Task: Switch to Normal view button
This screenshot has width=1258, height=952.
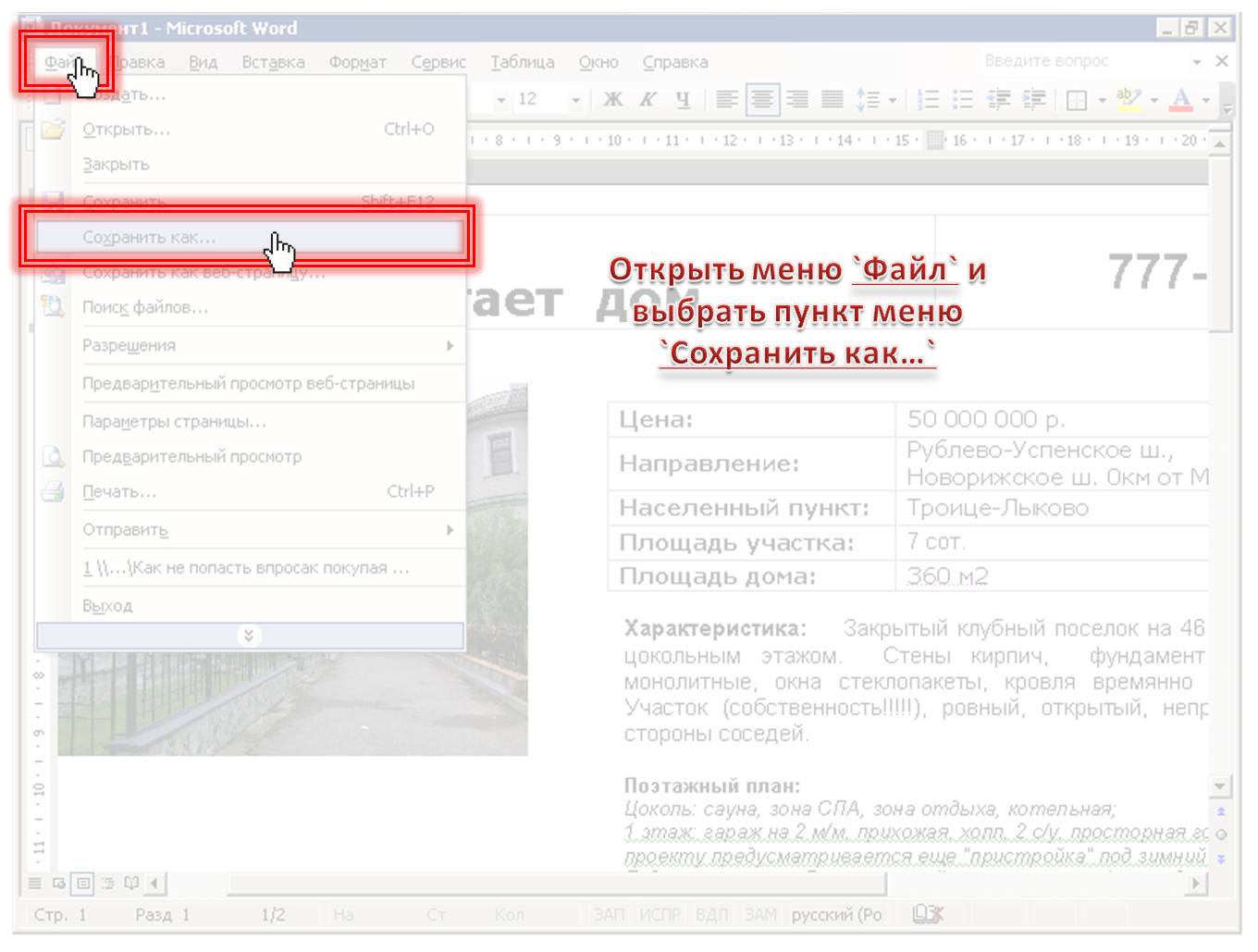Action: tap(35, 884)
